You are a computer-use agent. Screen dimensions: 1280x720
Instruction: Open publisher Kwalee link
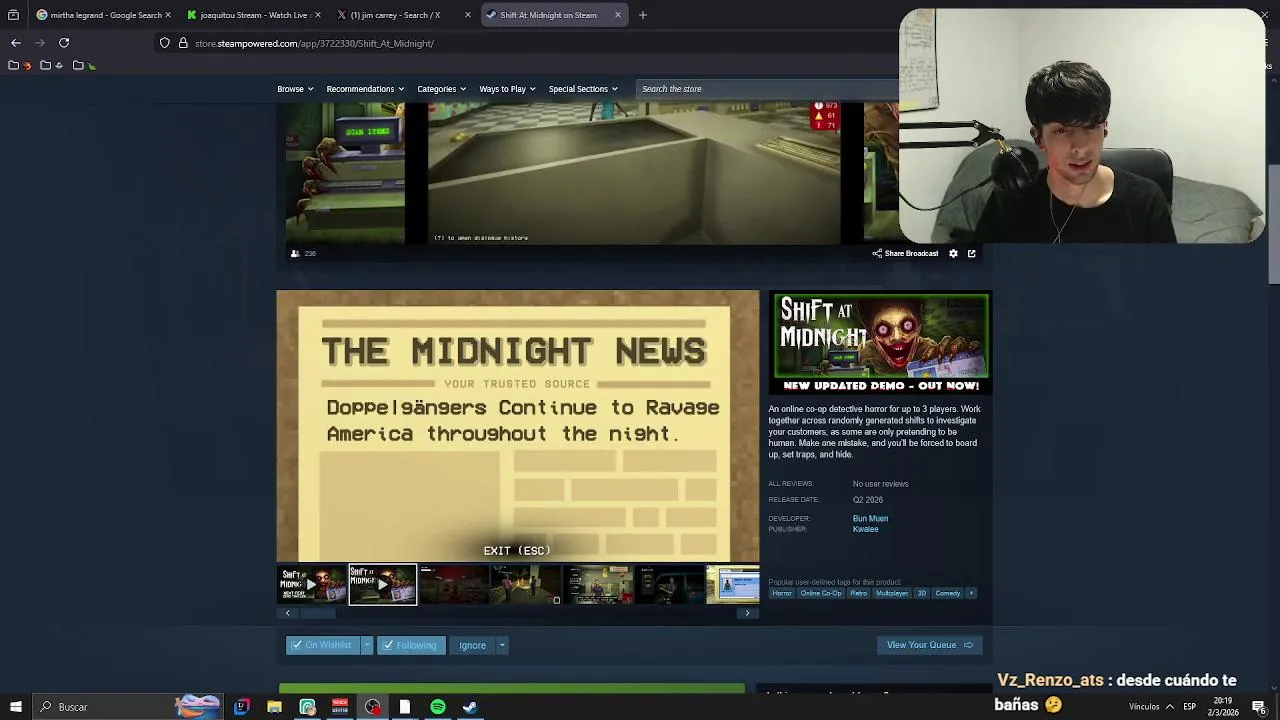[865, 529]
